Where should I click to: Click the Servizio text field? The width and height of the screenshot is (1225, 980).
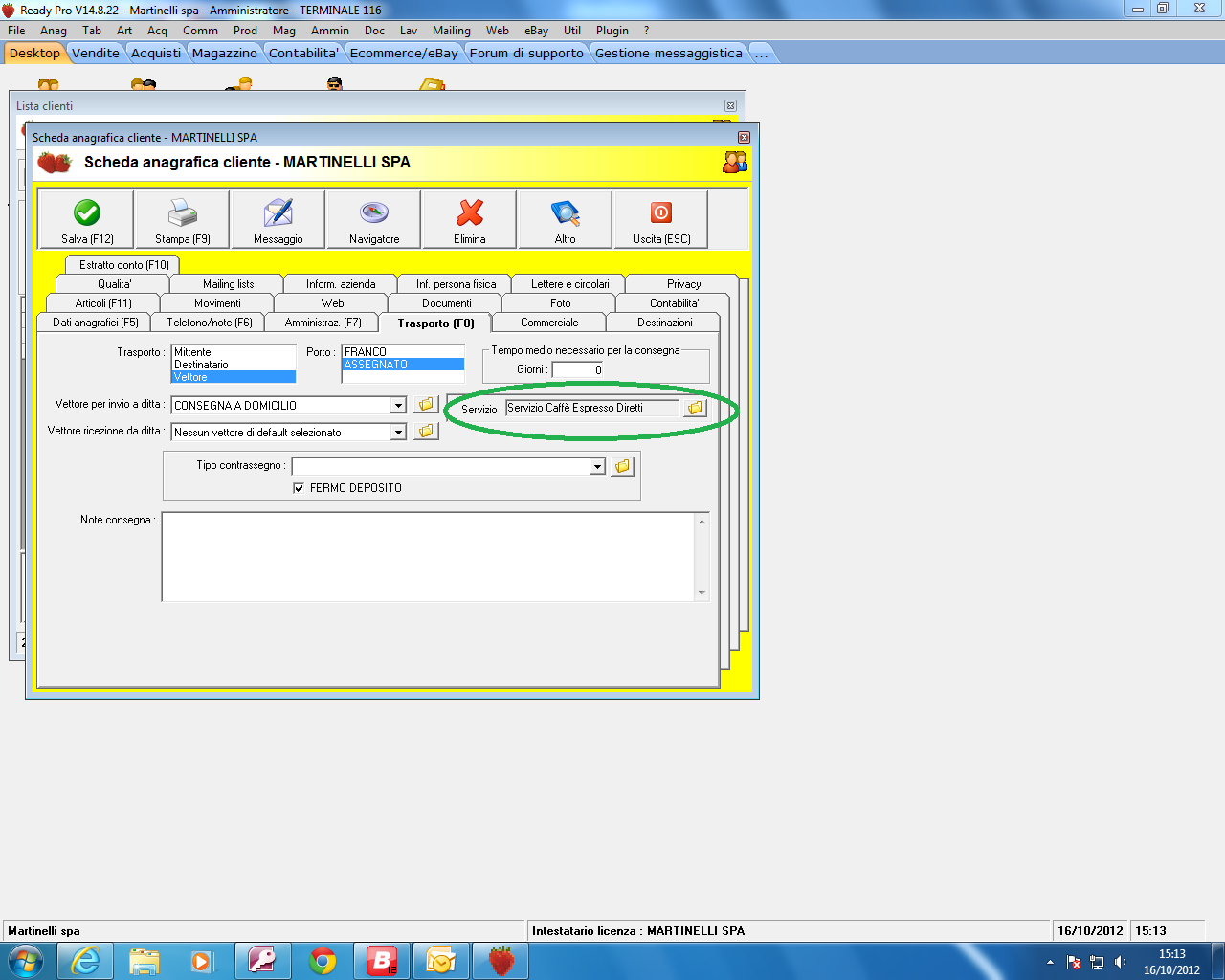[x=592, y=408]
